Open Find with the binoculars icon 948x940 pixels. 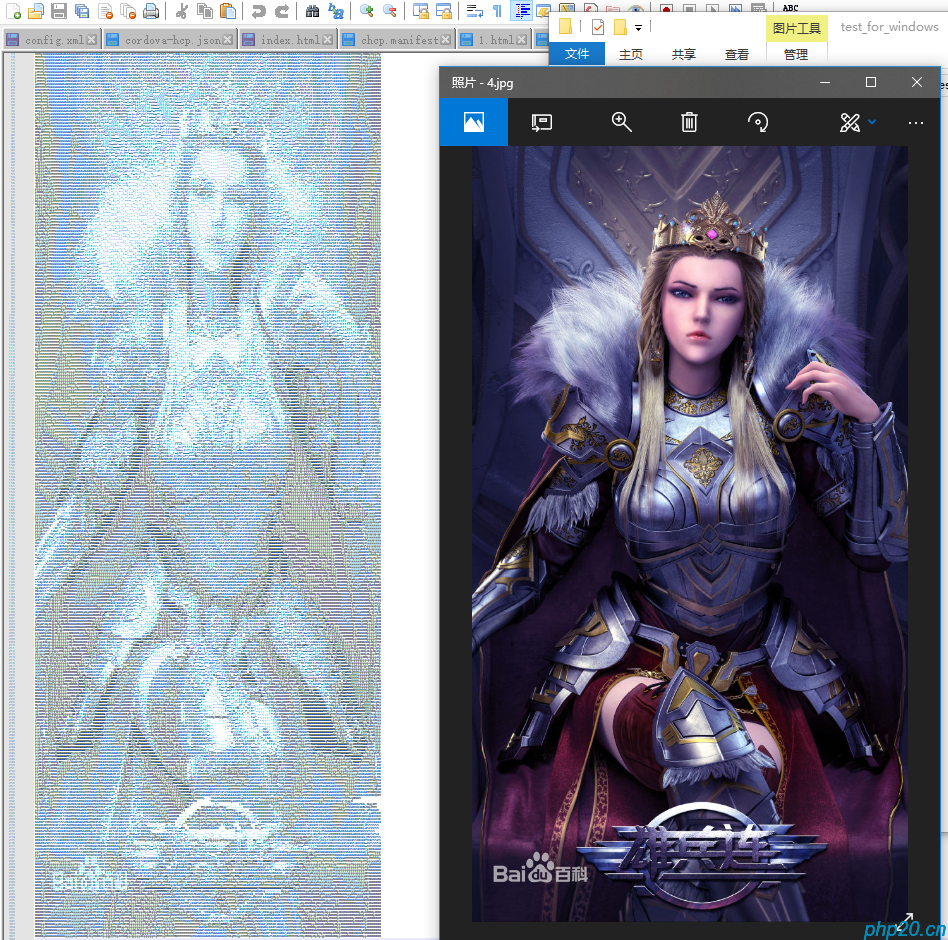(312, 10)
